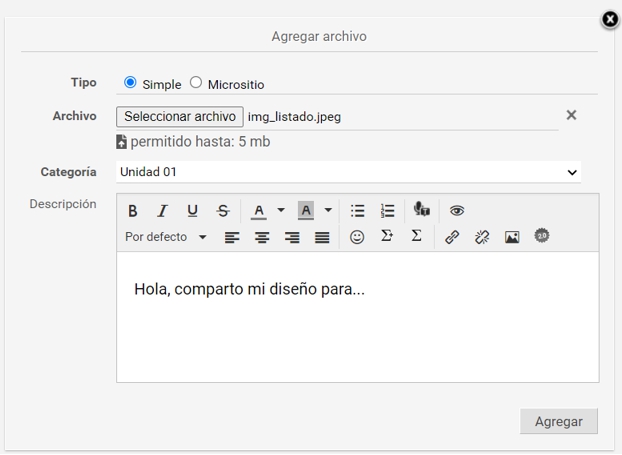Insert a bulleted list
Screen dimensions: 622x455
[x=357, y=211]
